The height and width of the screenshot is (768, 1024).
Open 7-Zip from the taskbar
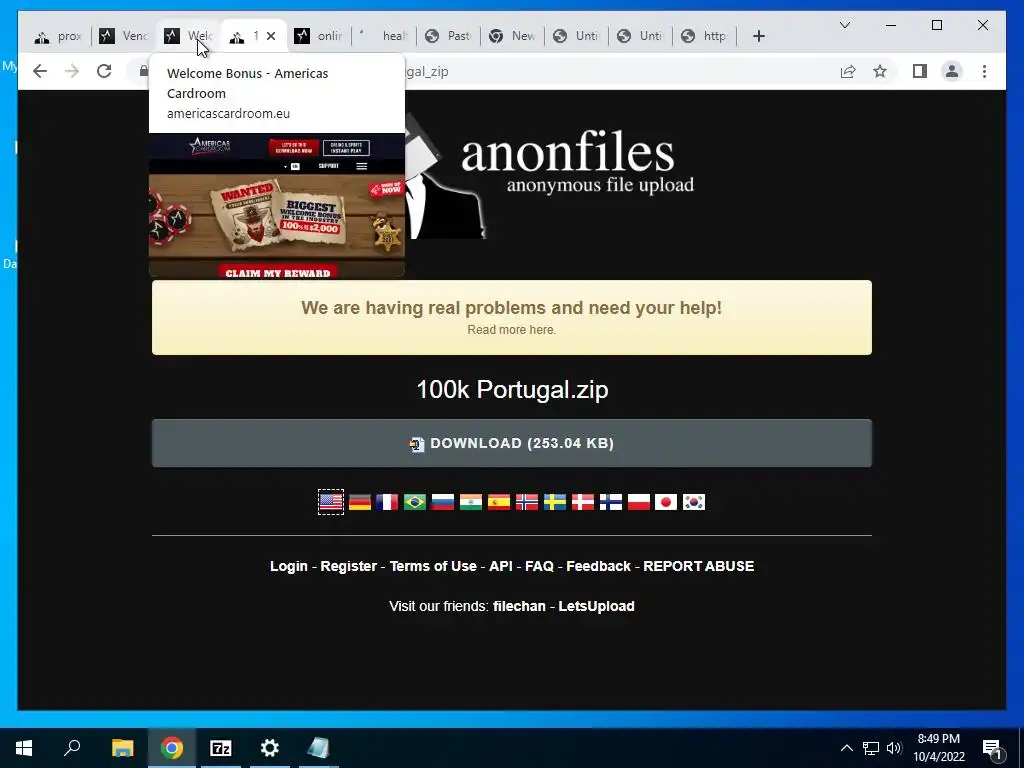[x=221, y=748]
